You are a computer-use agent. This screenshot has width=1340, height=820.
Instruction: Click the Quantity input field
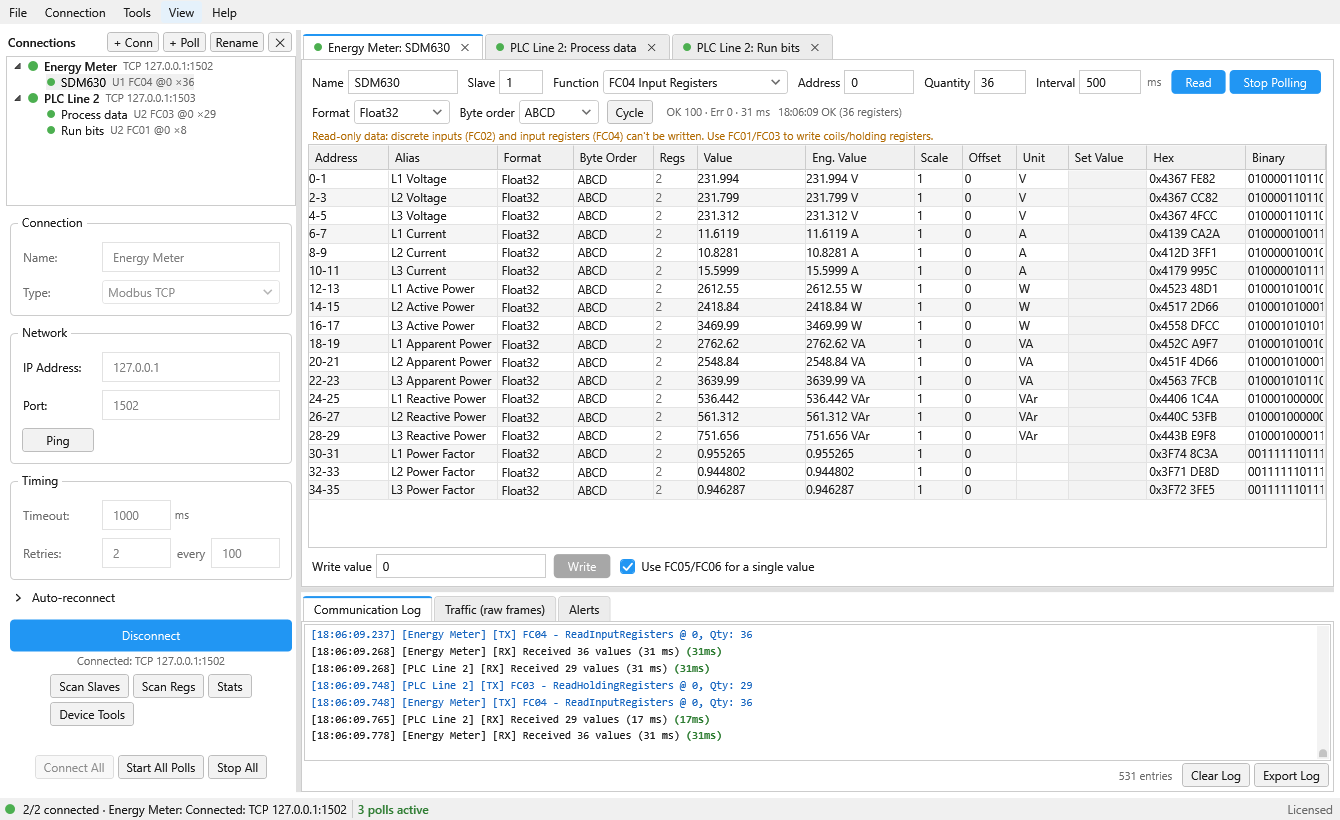pos(1000,83)
